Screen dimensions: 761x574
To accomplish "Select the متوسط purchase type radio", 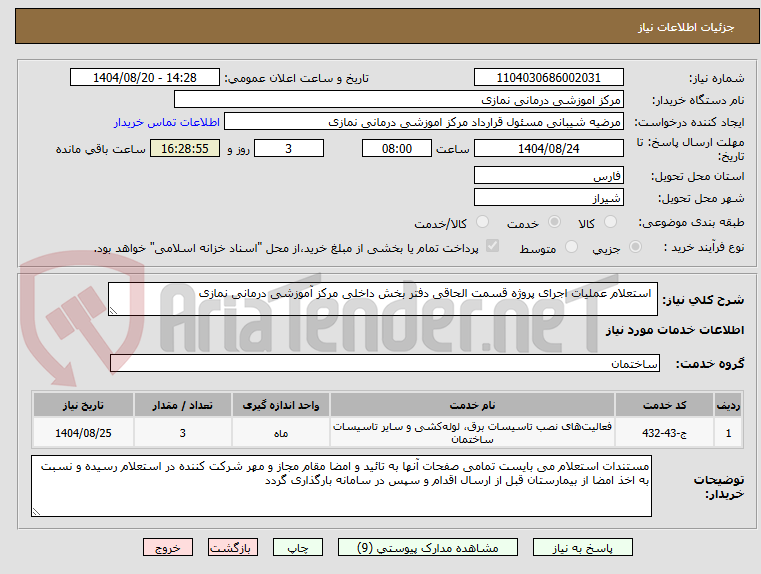I will (x=572, y=247).
